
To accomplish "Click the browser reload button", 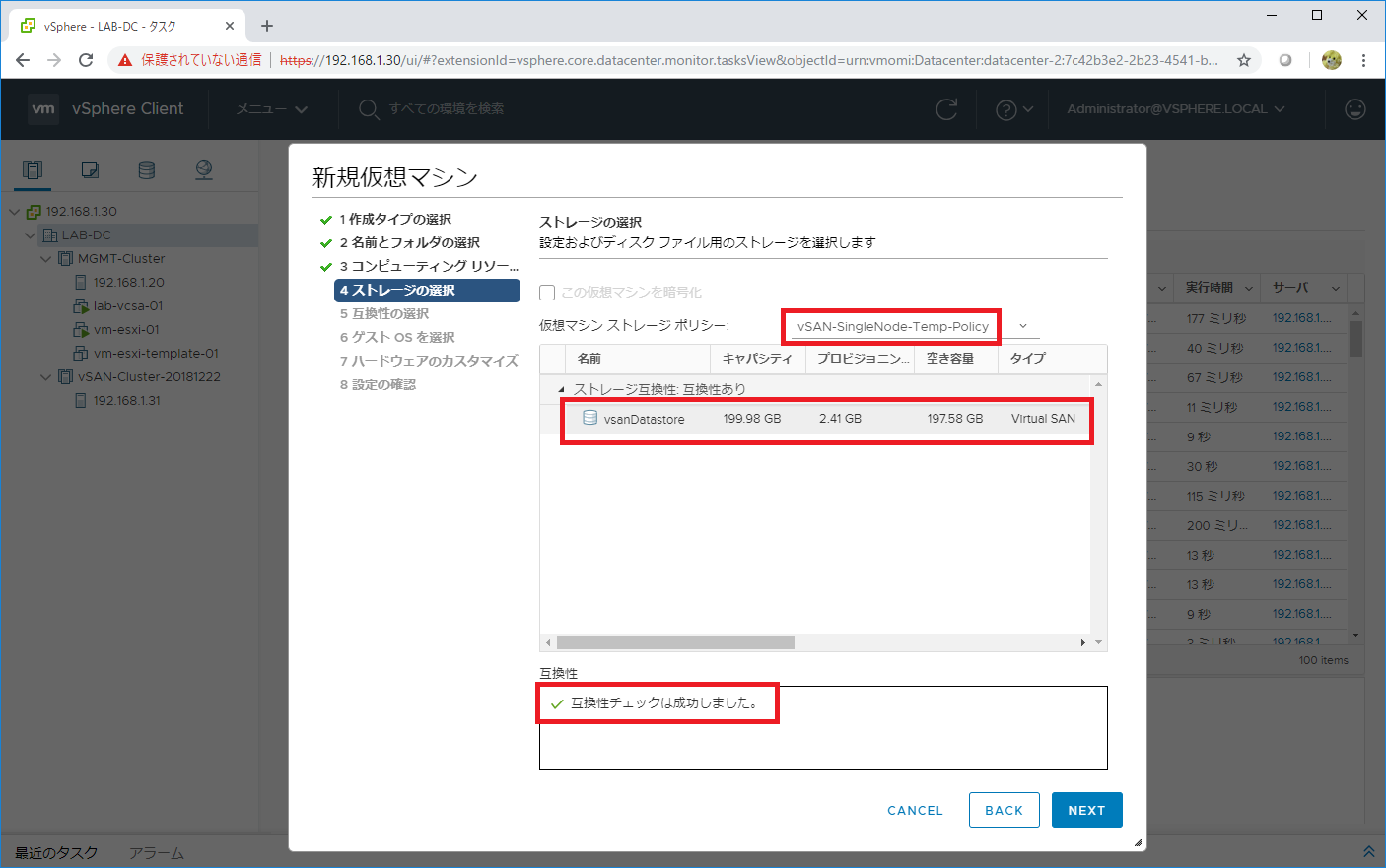I will [x=86, y=60].
